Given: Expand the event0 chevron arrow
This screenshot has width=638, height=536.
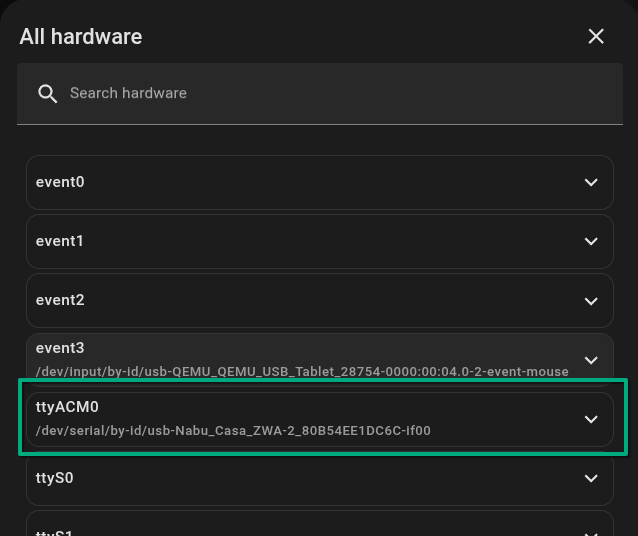Looking at the screenshot, I should (x=591, y=182).
